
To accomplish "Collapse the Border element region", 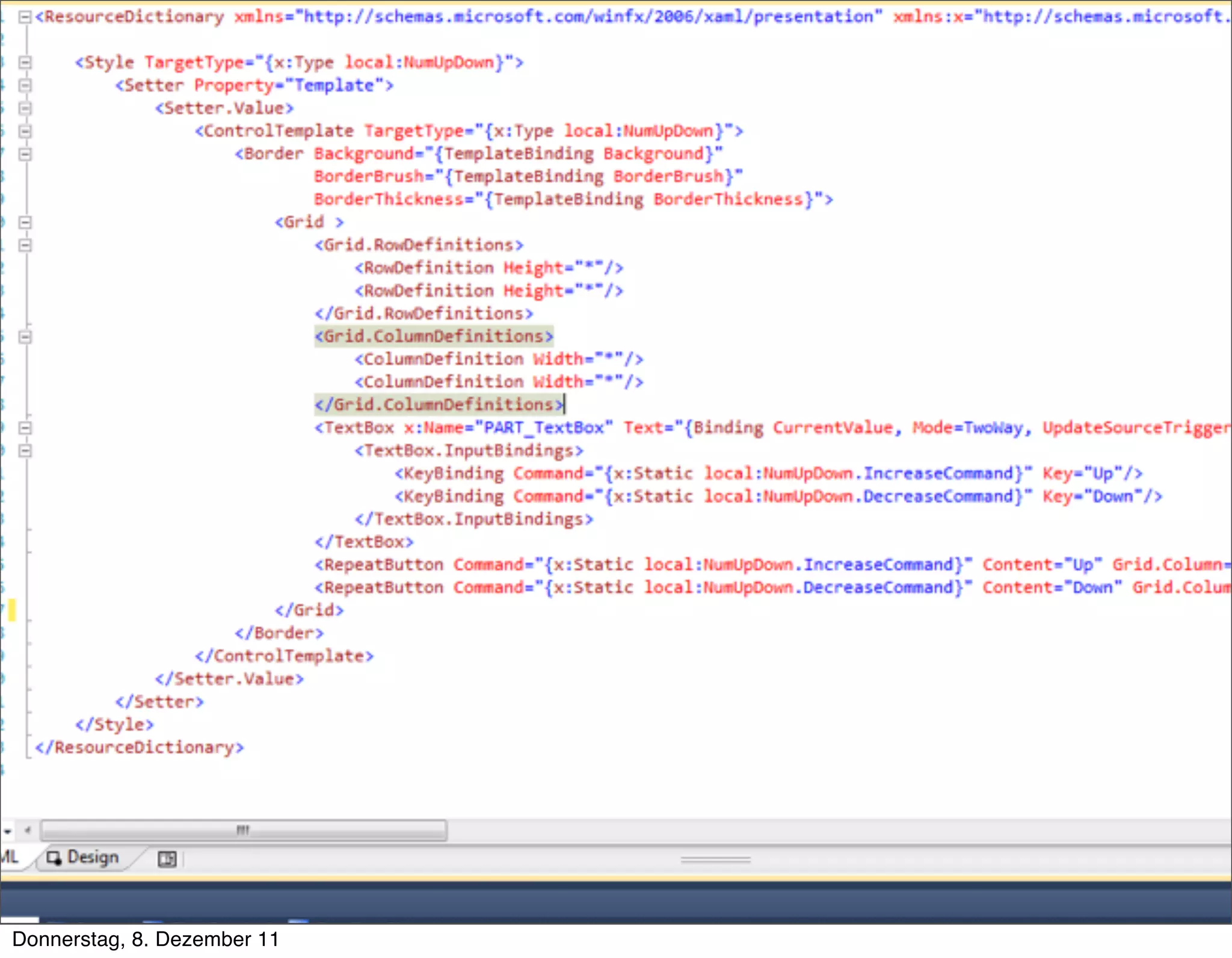I will [25, 154].
